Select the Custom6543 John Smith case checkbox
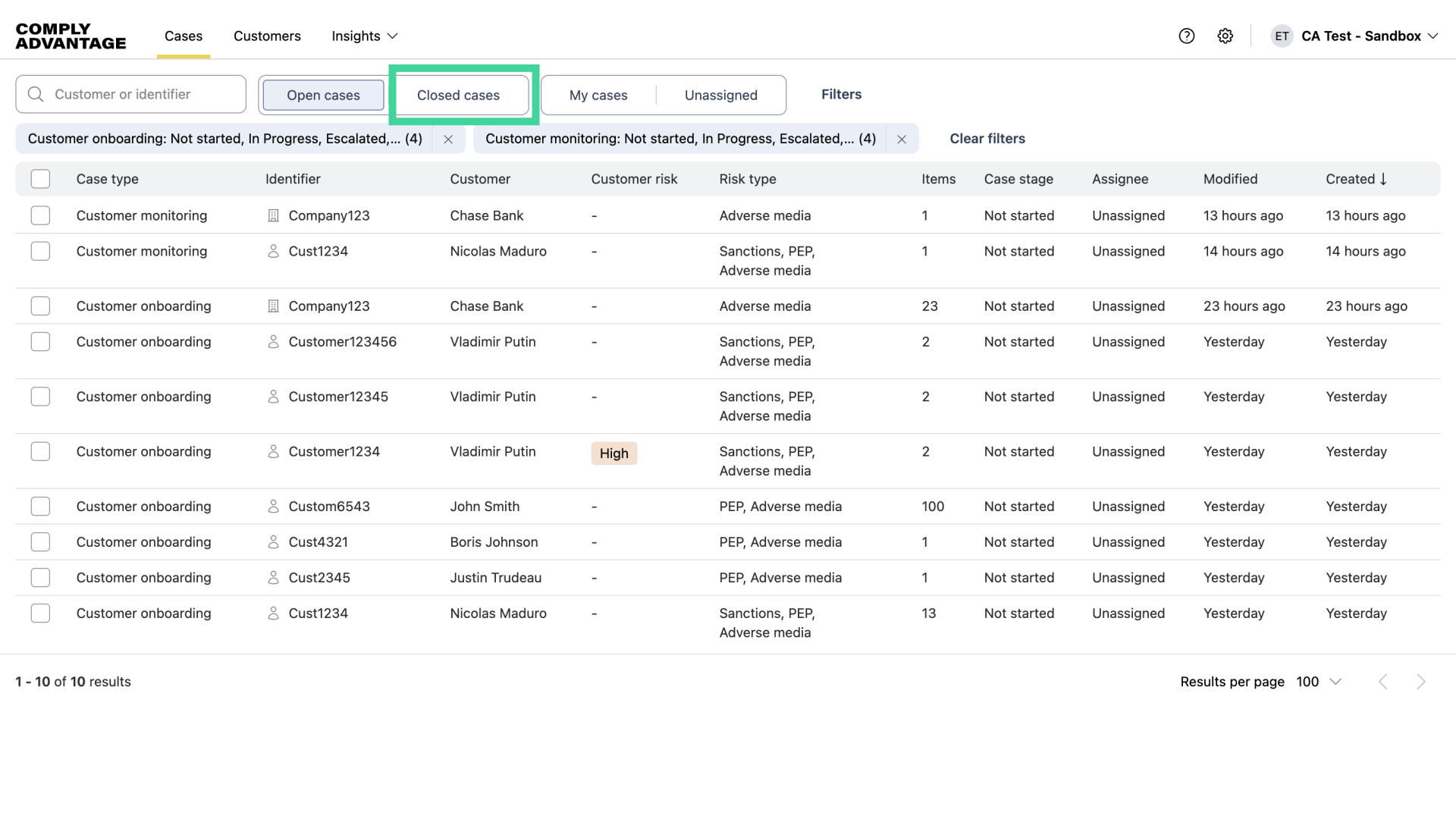The height and width of the screenshot is (819, 1456). (x=40, y=507)
